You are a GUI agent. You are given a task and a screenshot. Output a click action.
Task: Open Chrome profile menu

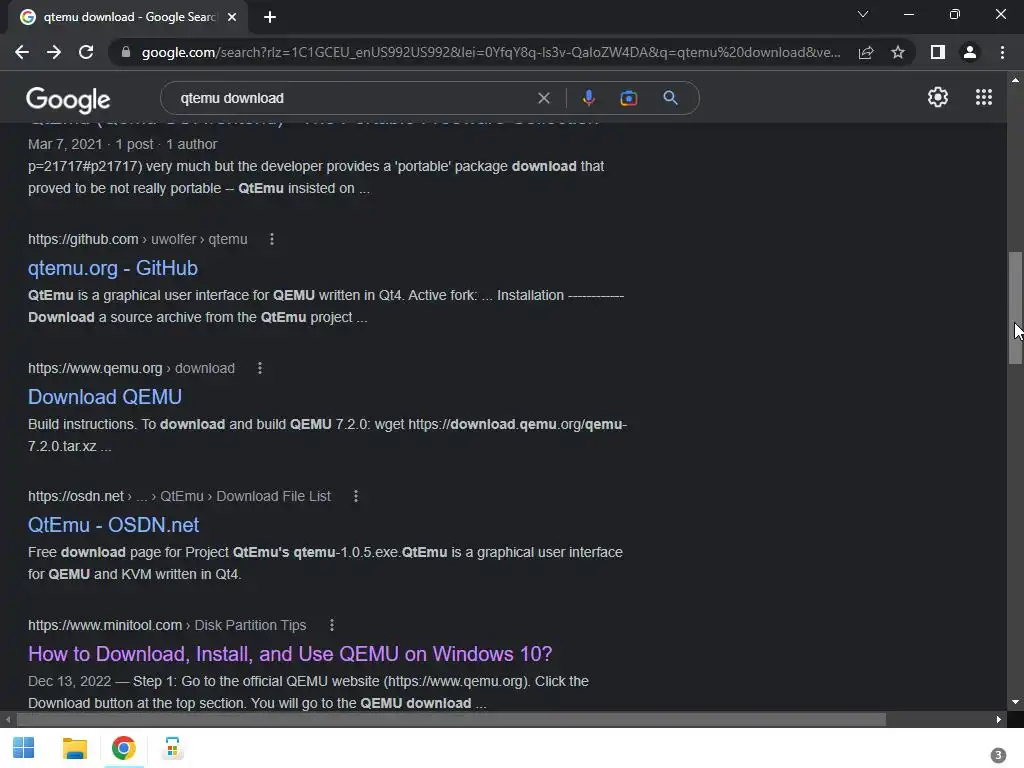tap(970, 52)
